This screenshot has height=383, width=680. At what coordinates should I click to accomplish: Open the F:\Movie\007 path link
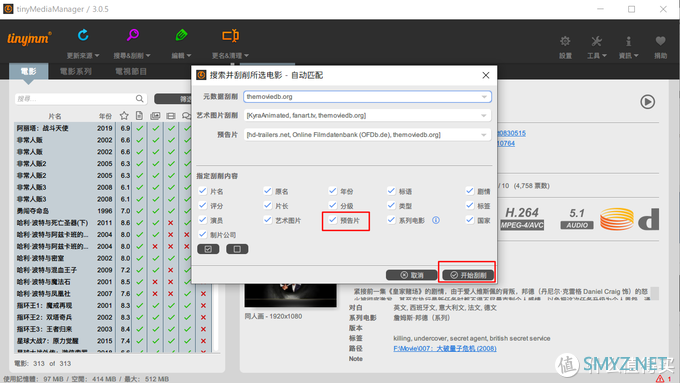point(445,348)
